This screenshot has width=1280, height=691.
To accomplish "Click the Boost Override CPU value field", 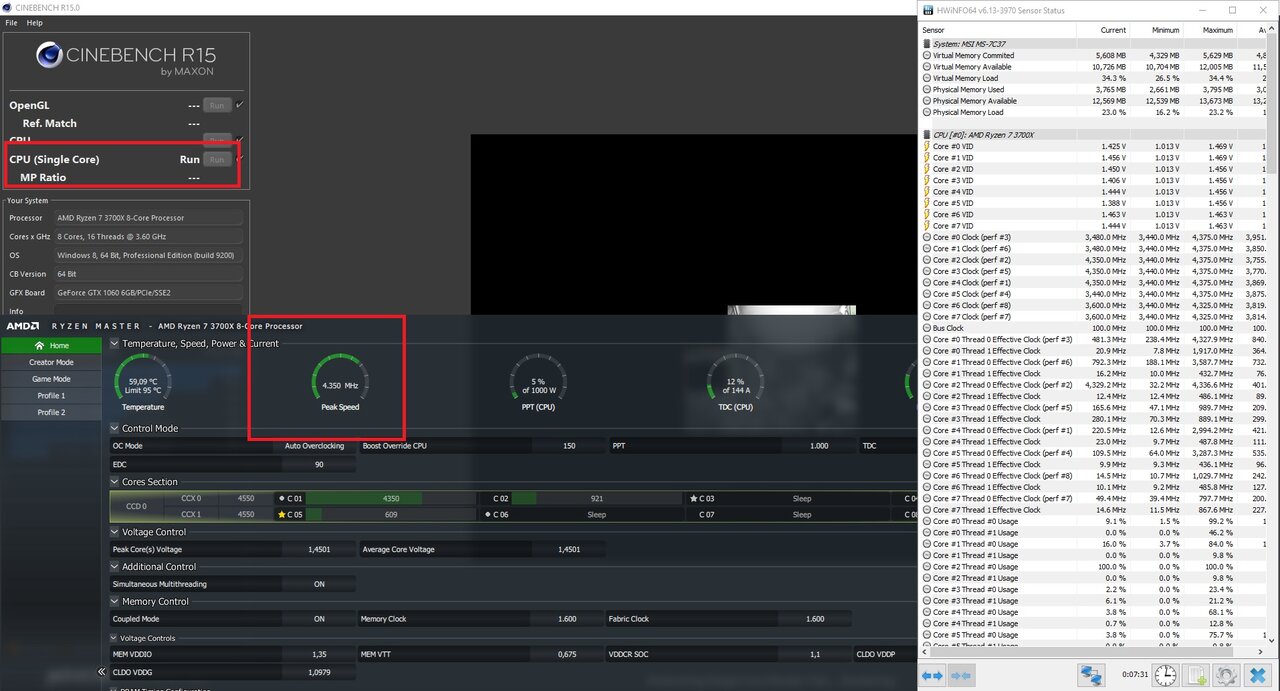I will [x=567, y=446].
